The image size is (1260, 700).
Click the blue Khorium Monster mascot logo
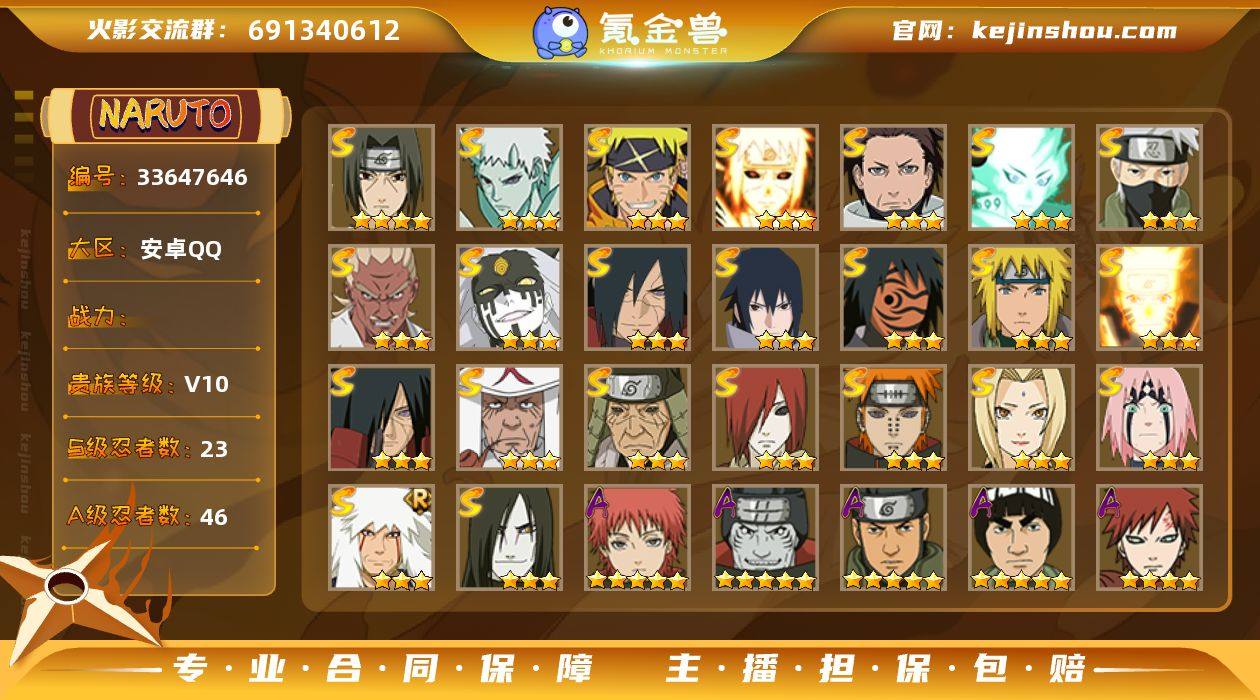pos(560,32)
